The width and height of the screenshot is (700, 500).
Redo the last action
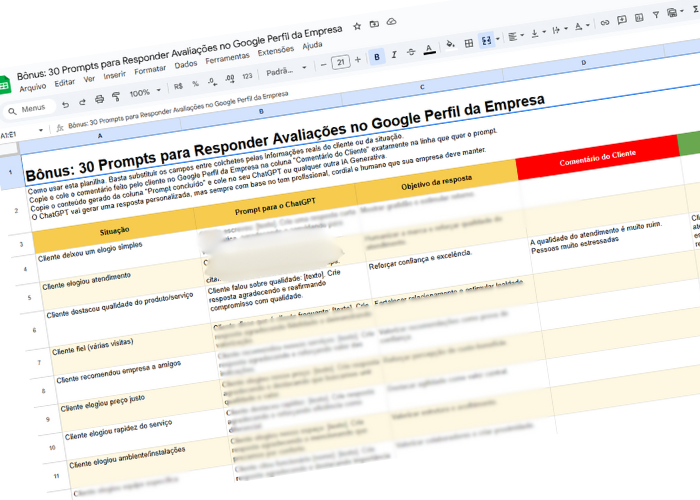pyautogui.click(x=83, y=102)
